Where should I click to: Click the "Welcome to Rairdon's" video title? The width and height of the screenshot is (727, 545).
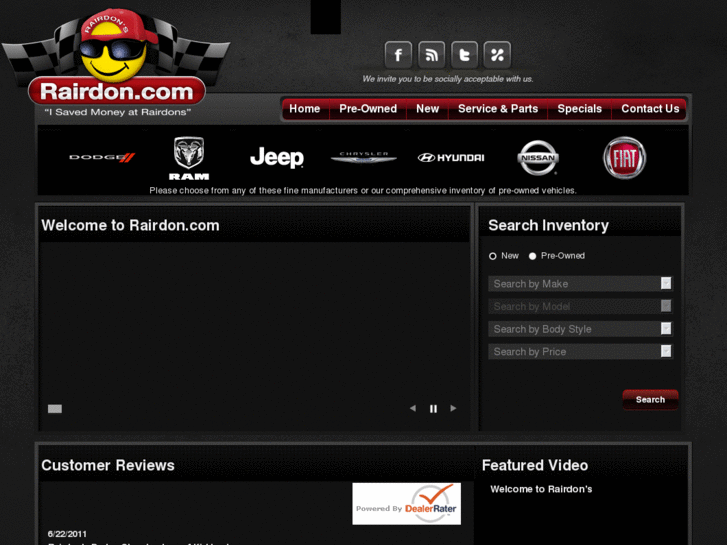541,489
